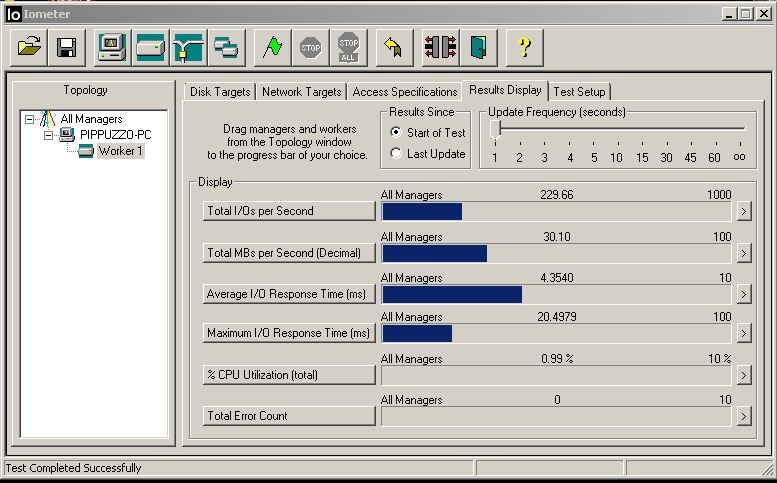Click CPU Utilization empty progress bar
The width and height of the screenshot is (777, 483).
(x=556, y=376)
